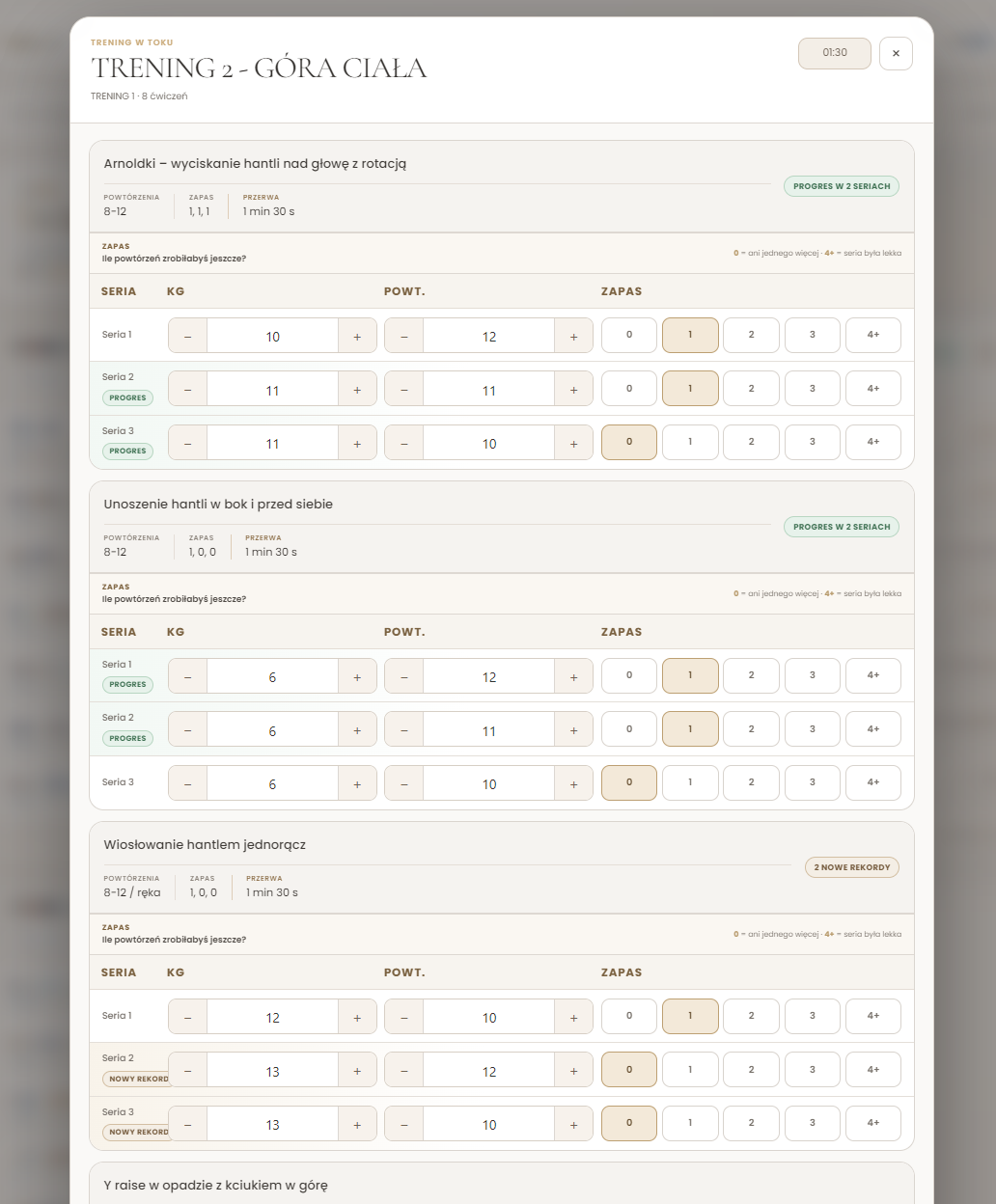Close the Trening 2 workout dialog
Image resolution: width=996 pixels, height=1204 pixels.
point(896,53)
